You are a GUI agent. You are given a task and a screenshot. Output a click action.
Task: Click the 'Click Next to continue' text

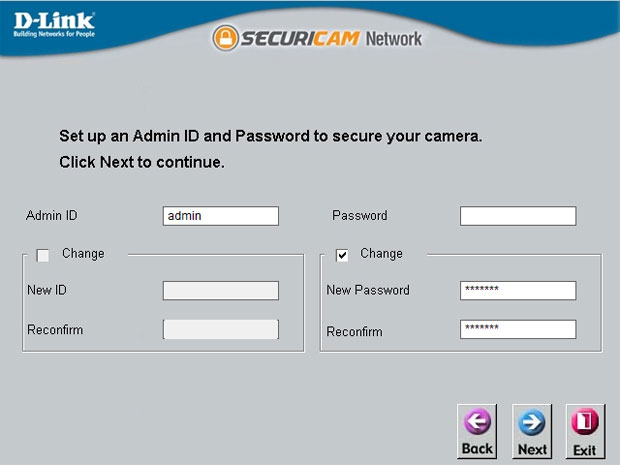[x=142, y=162]
